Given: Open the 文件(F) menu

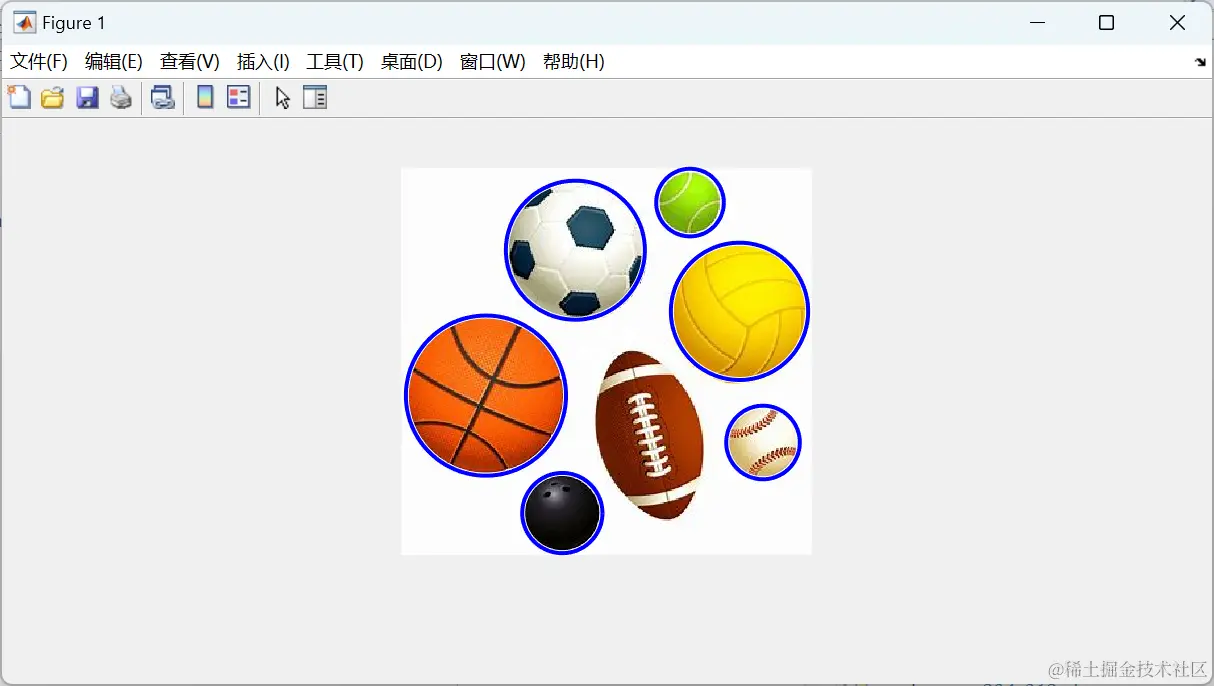Looking at the screenshot, I should (39, 62).
